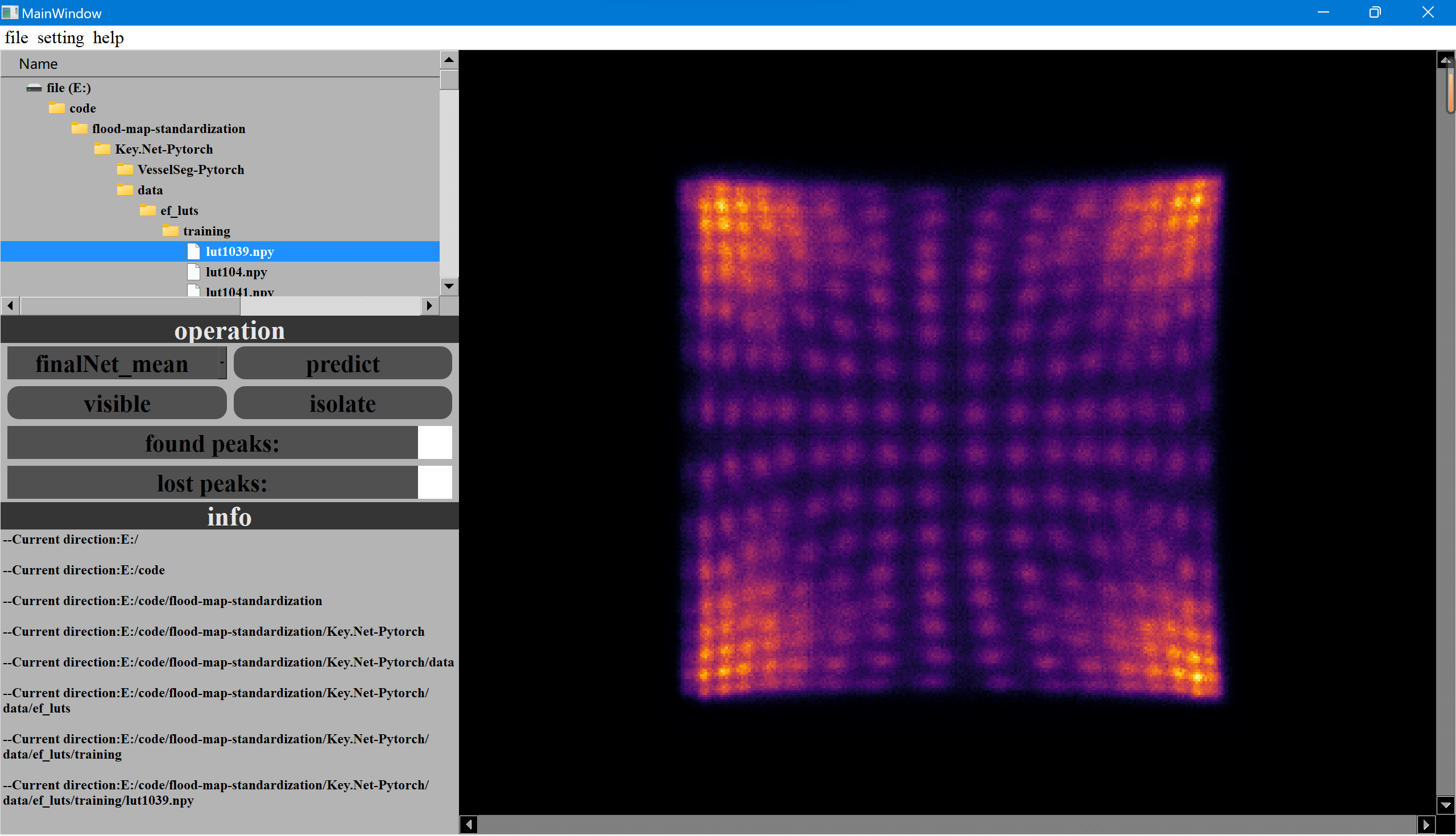Select the lut1039.npy file entry
This screenshot has width=1456, height=836.
coord(239,251)
